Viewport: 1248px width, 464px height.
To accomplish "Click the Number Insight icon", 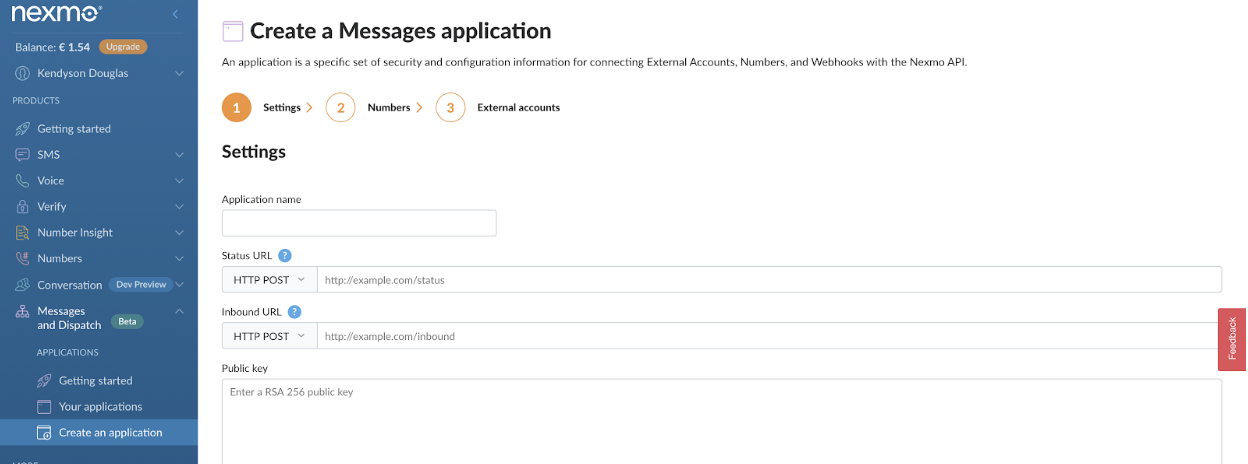I will 21,233.
